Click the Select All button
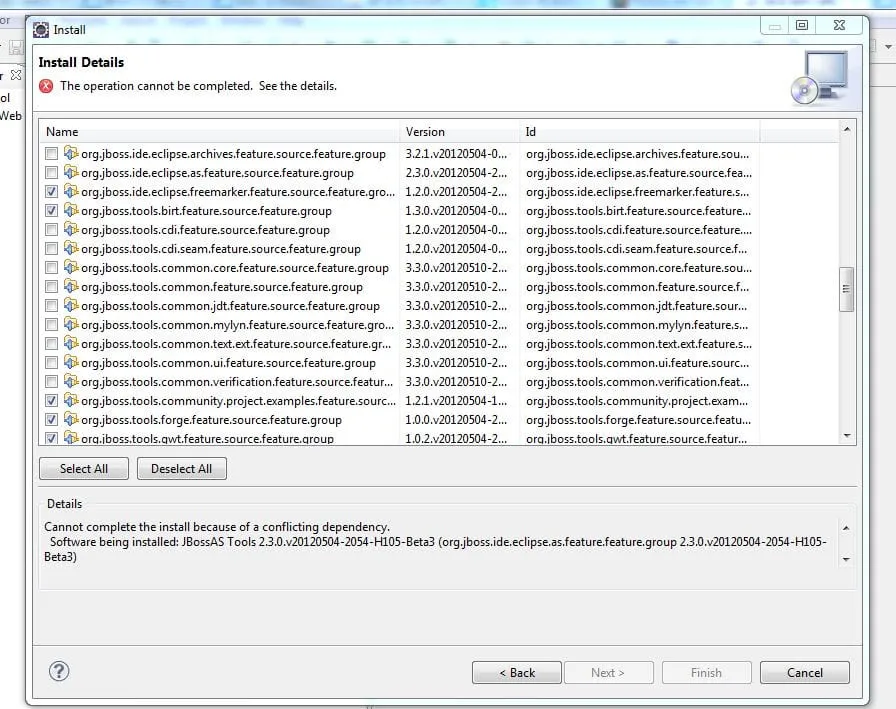This screenshot has height=709, width=896. coord(84,468)
